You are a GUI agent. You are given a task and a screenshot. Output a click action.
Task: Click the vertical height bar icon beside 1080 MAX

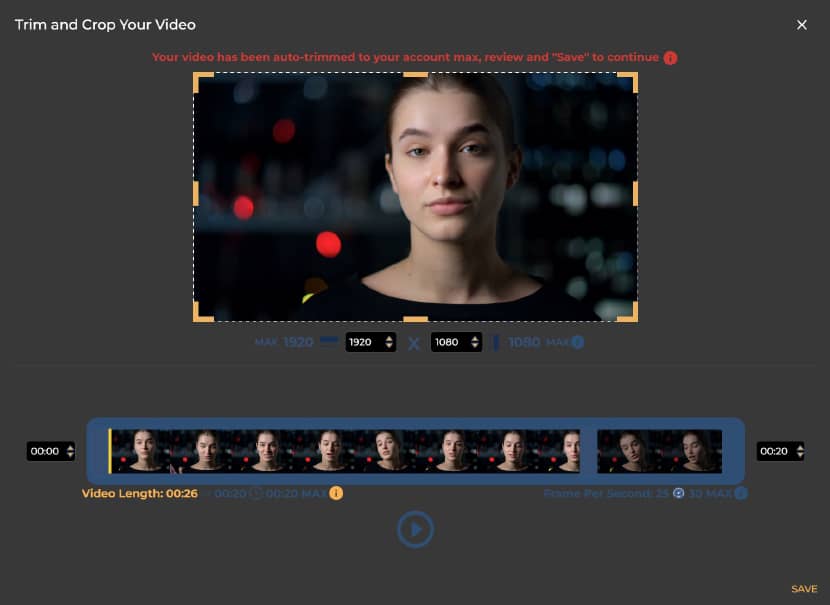pyautogui.click(x=496, y=342)
